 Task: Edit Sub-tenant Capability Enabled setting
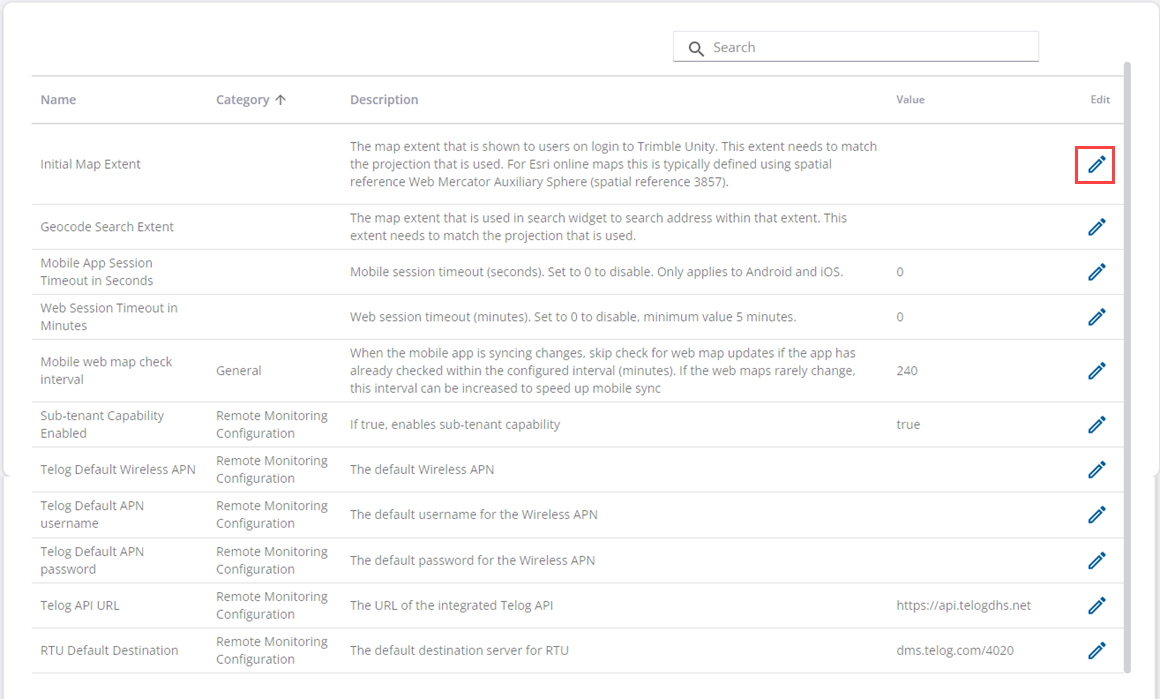(x=1096, y=424)
